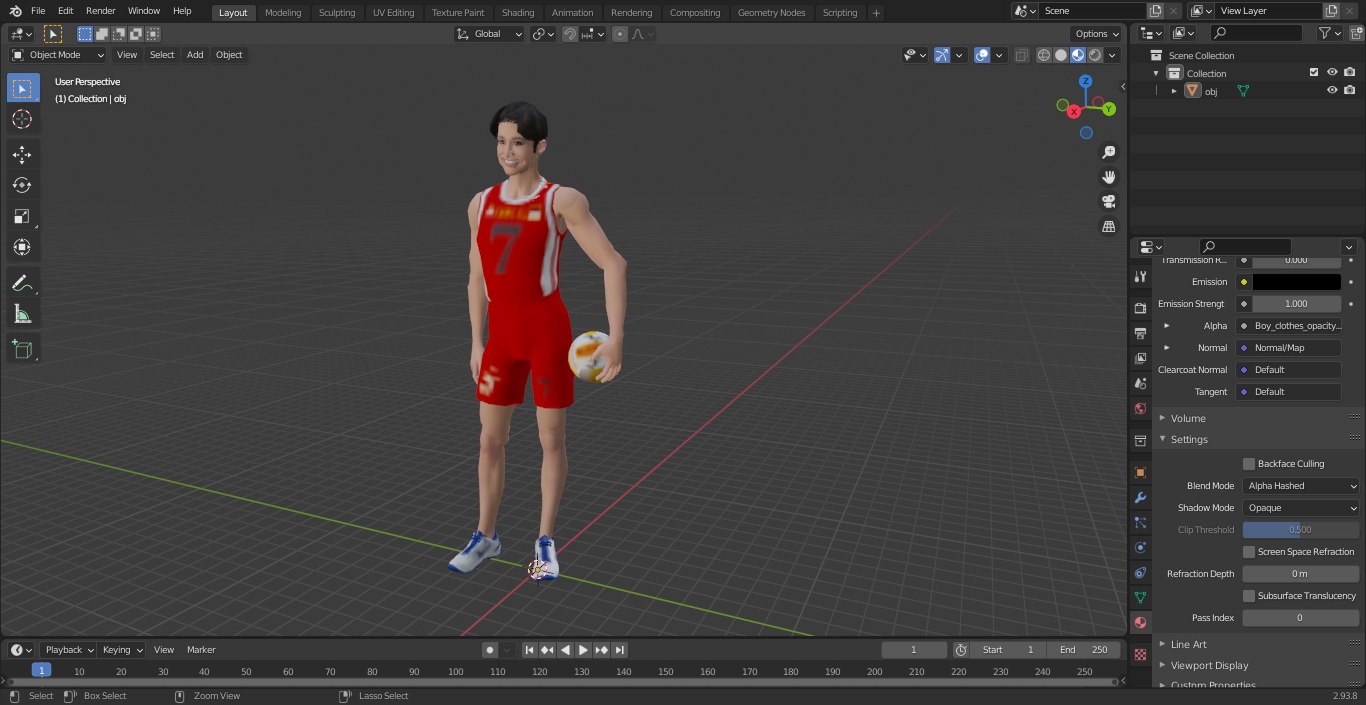The image size is (1366, 705).
Task: Switch to the Sculpting workspace tab
Action: click(337, 13)
